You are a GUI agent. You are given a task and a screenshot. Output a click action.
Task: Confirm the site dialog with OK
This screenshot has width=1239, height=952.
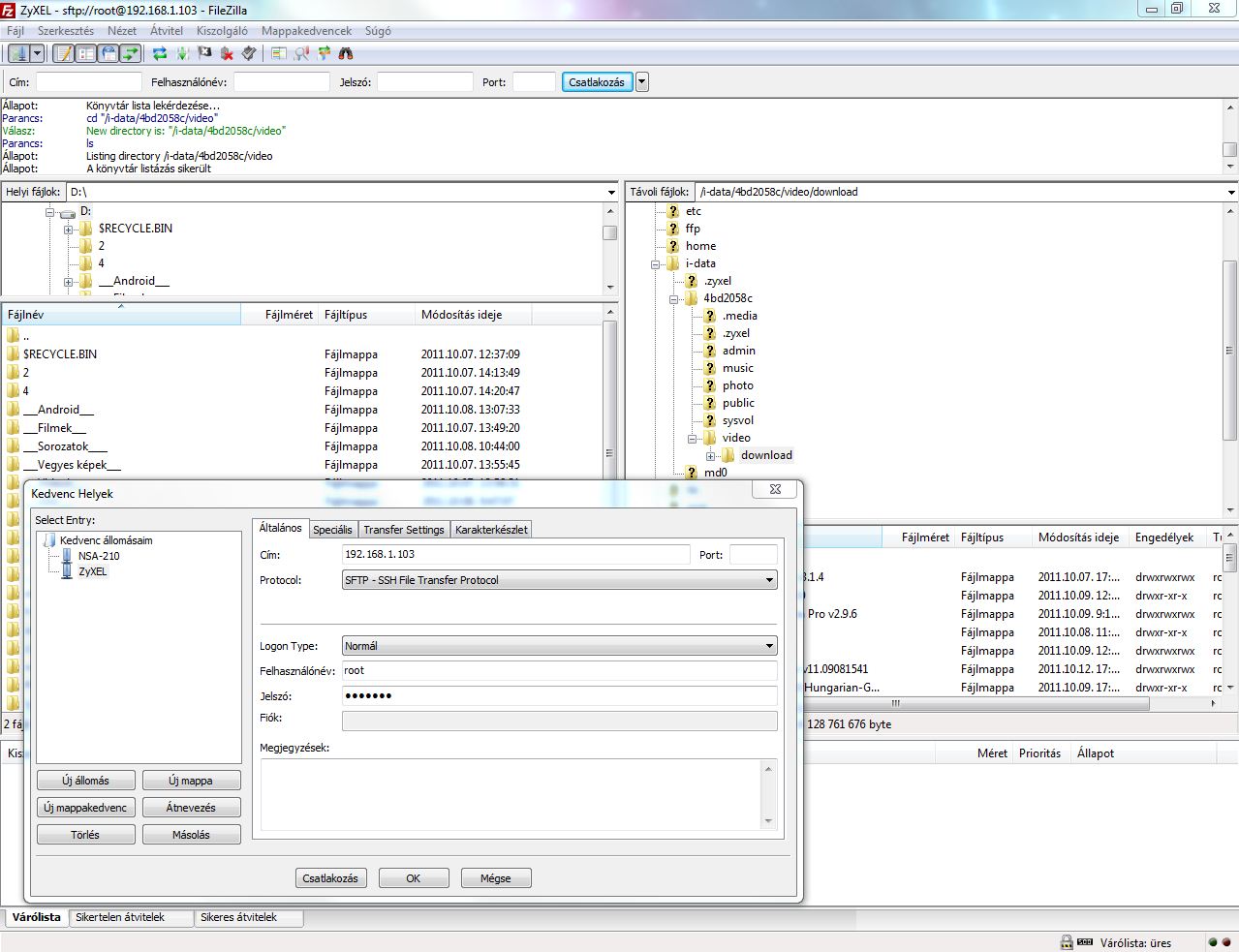[x=414, y=878]
